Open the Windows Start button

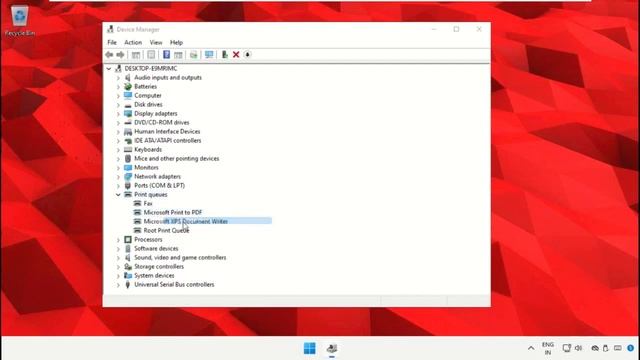tap(310, 348)
